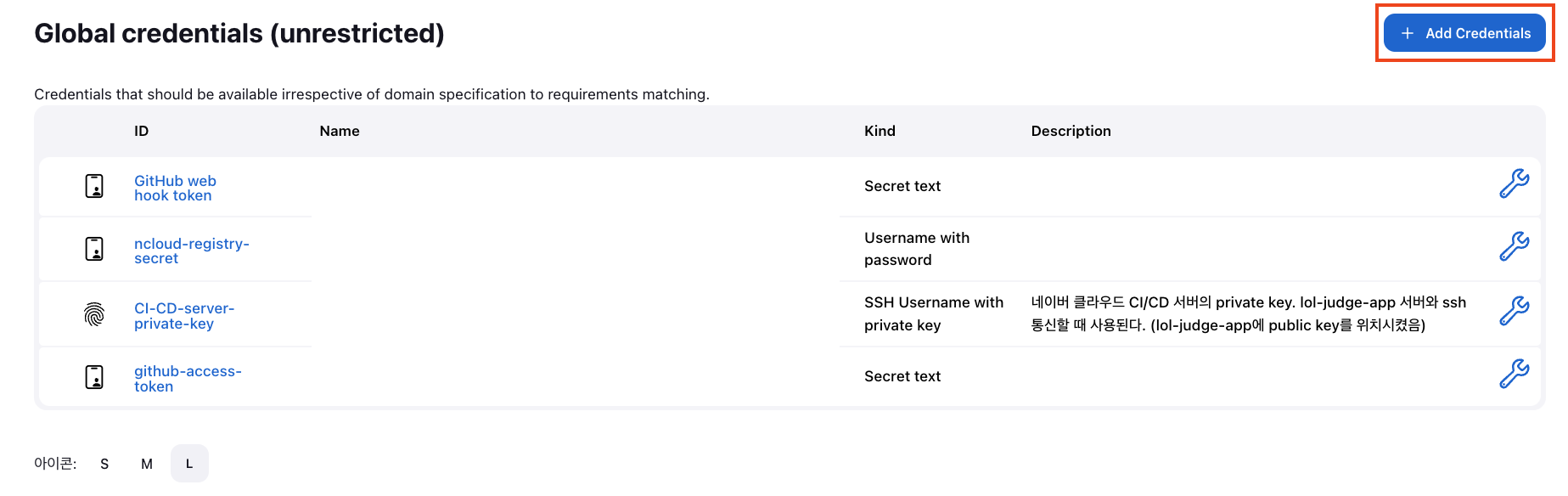The width and height of the screenshot is (1568, 496).
Task: Click credential icon beside ncloud-registry-secret
Action: point(94,249)
